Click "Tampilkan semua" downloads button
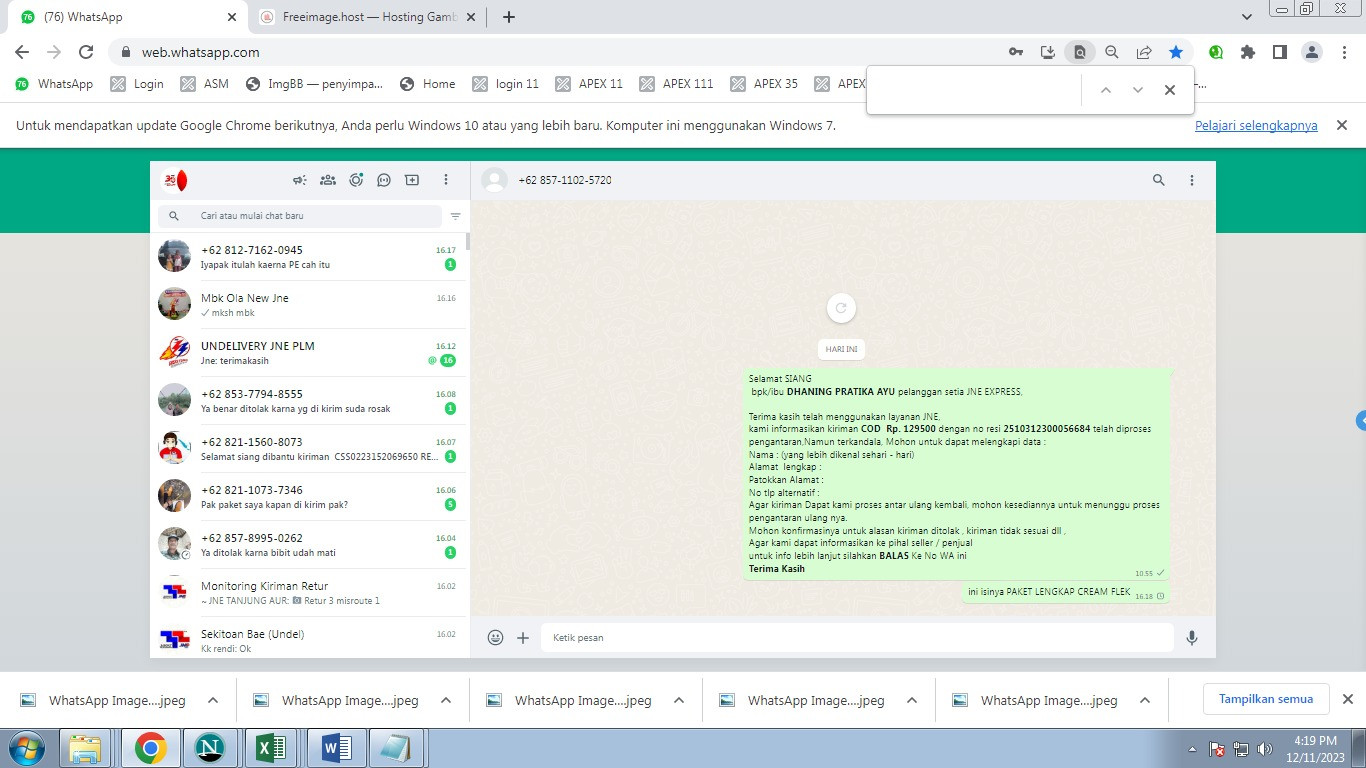The height and width of the screenshot is (768, 1366). 1266,699
